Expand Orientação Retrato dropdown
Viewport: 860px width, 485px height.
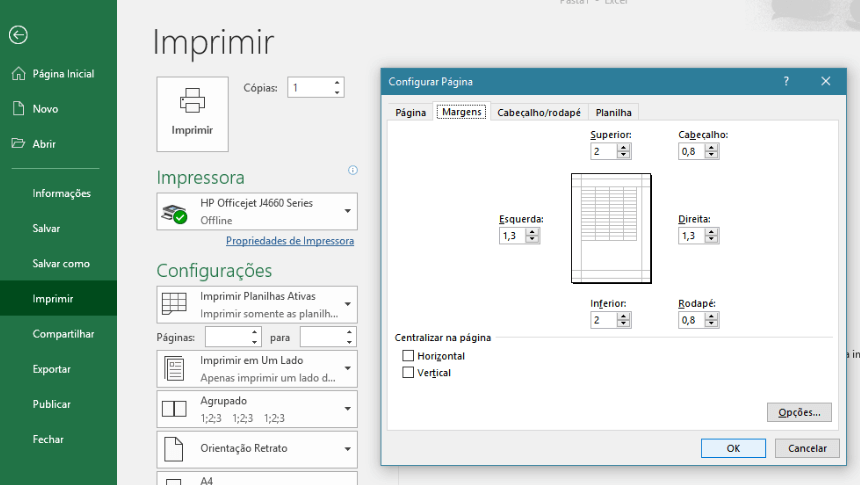click(347, 449)
